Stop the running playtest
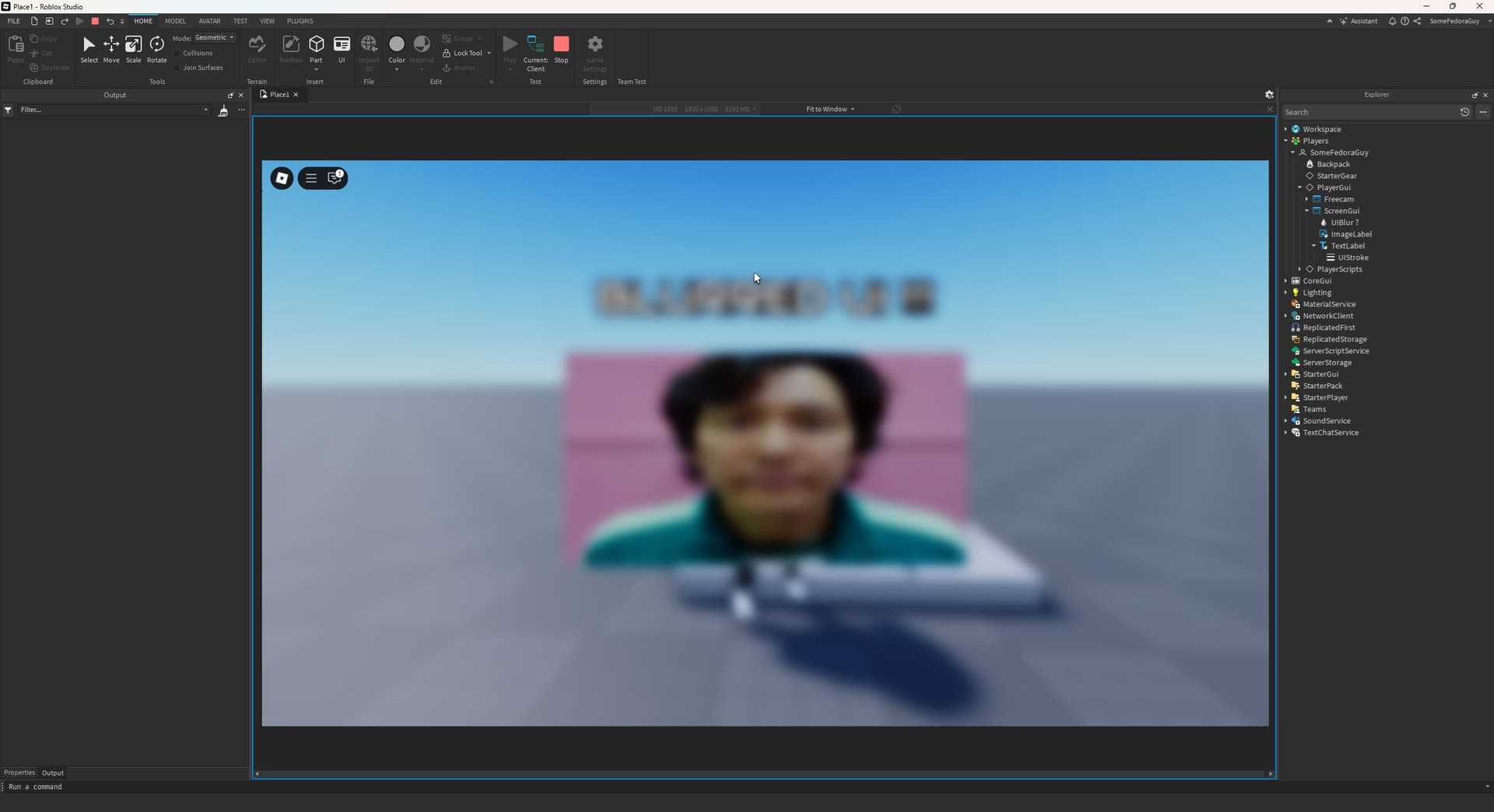The width and height of the screenshot is (1494, 812). pos(561,50)
